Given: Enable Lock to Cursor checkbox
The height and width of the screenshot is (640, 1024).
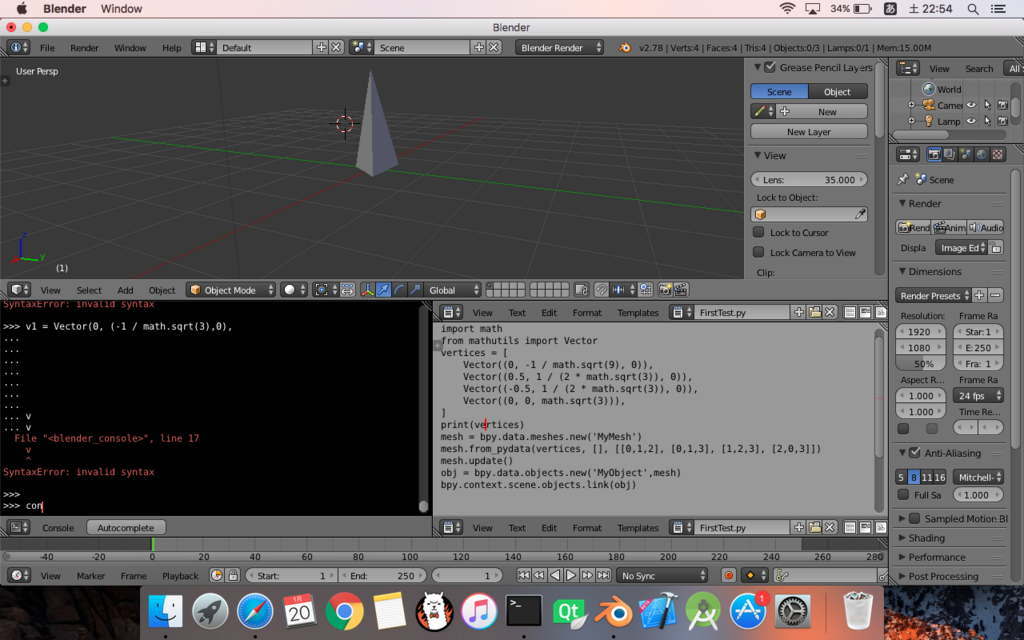Looking at the screenshot, I should [x=759, y=232].
